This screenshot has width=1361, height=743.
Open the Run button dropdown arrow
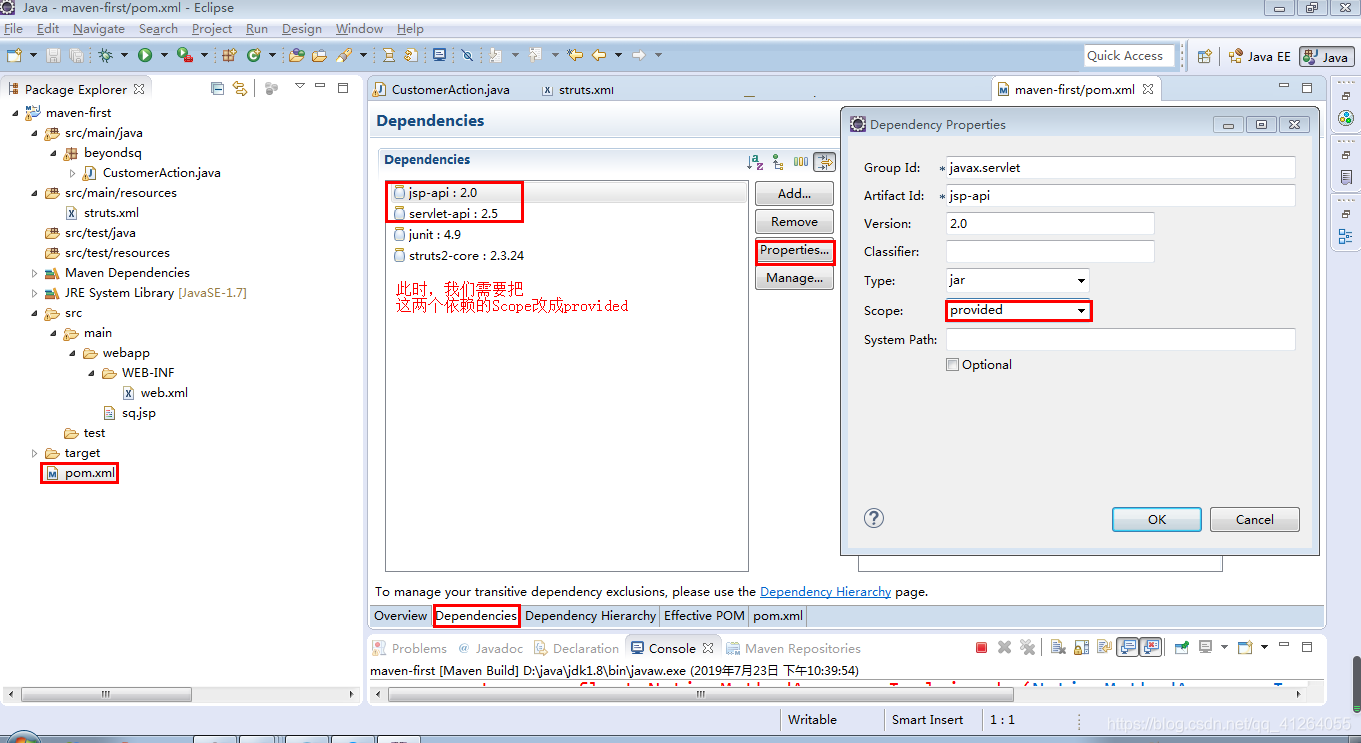[x=164, y=55]
